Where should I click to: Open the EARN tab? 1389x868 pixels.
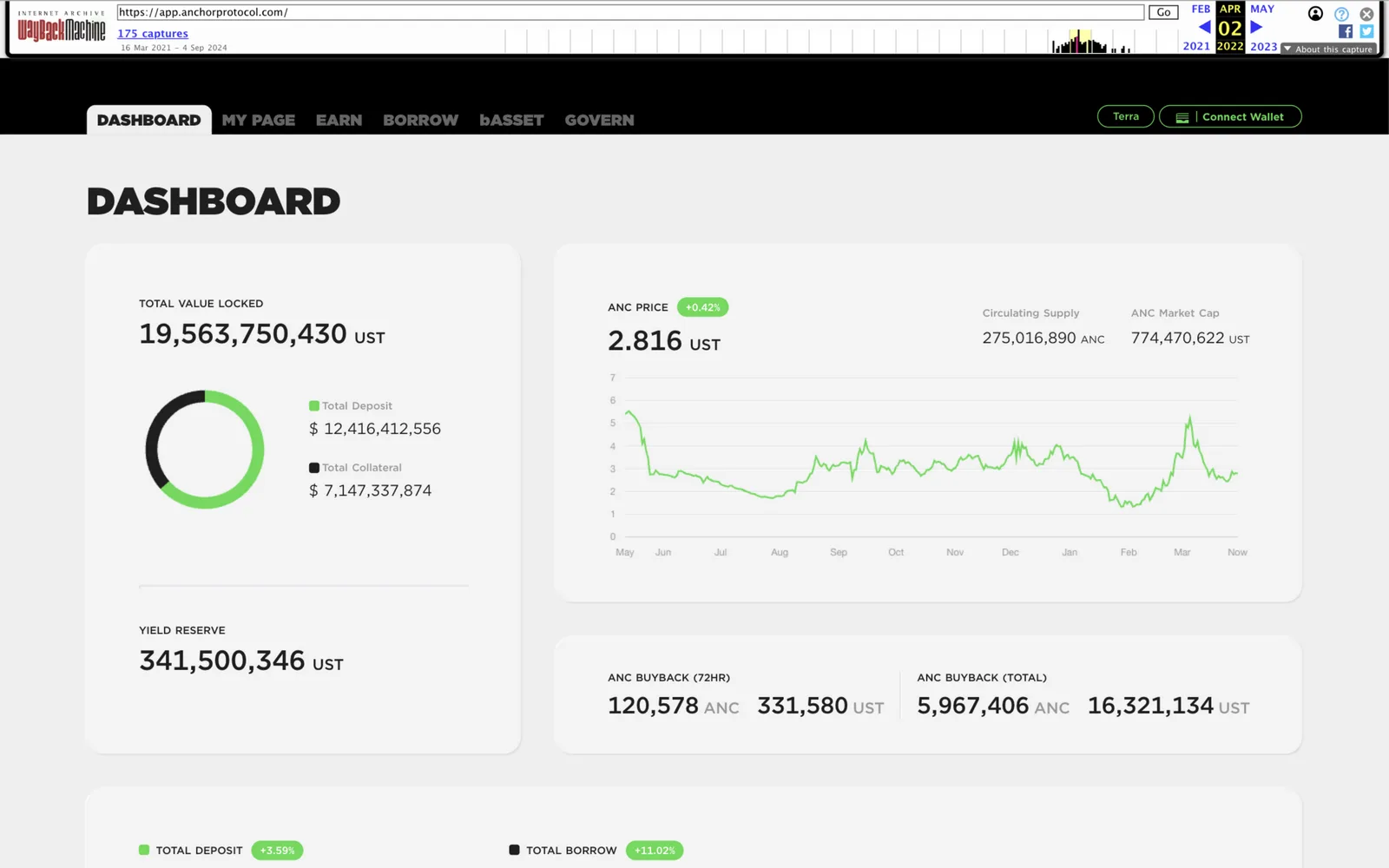pyautogui.click(x=339, y=120)
